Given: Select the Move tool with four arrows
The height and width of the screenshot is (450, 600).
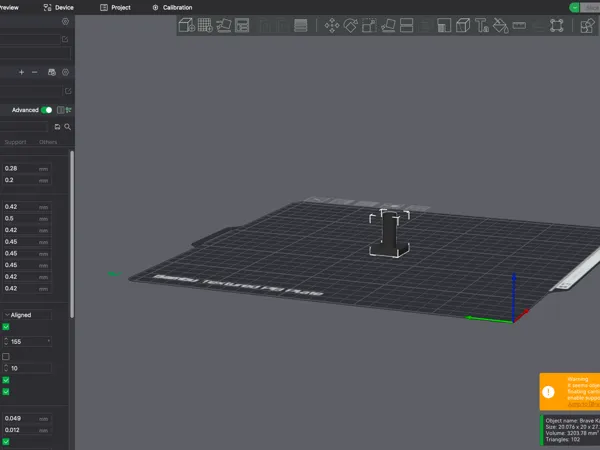Looking at the screenshot, I should [x=332, y=26].
